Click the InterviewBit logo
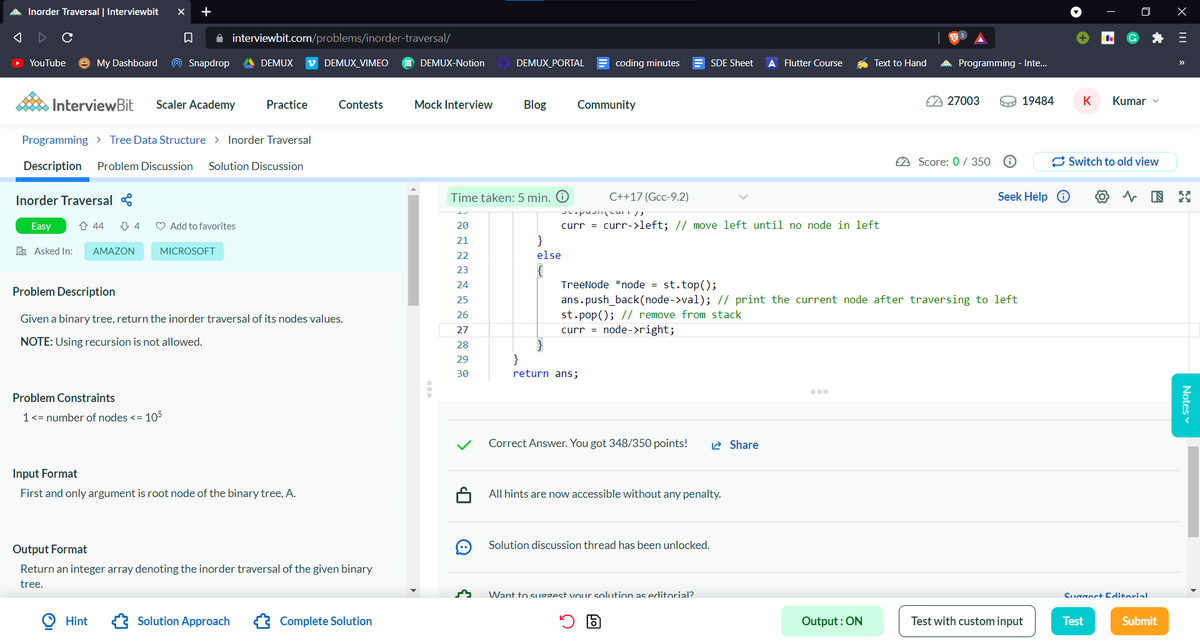1200x644 pixels. [77, 104]
